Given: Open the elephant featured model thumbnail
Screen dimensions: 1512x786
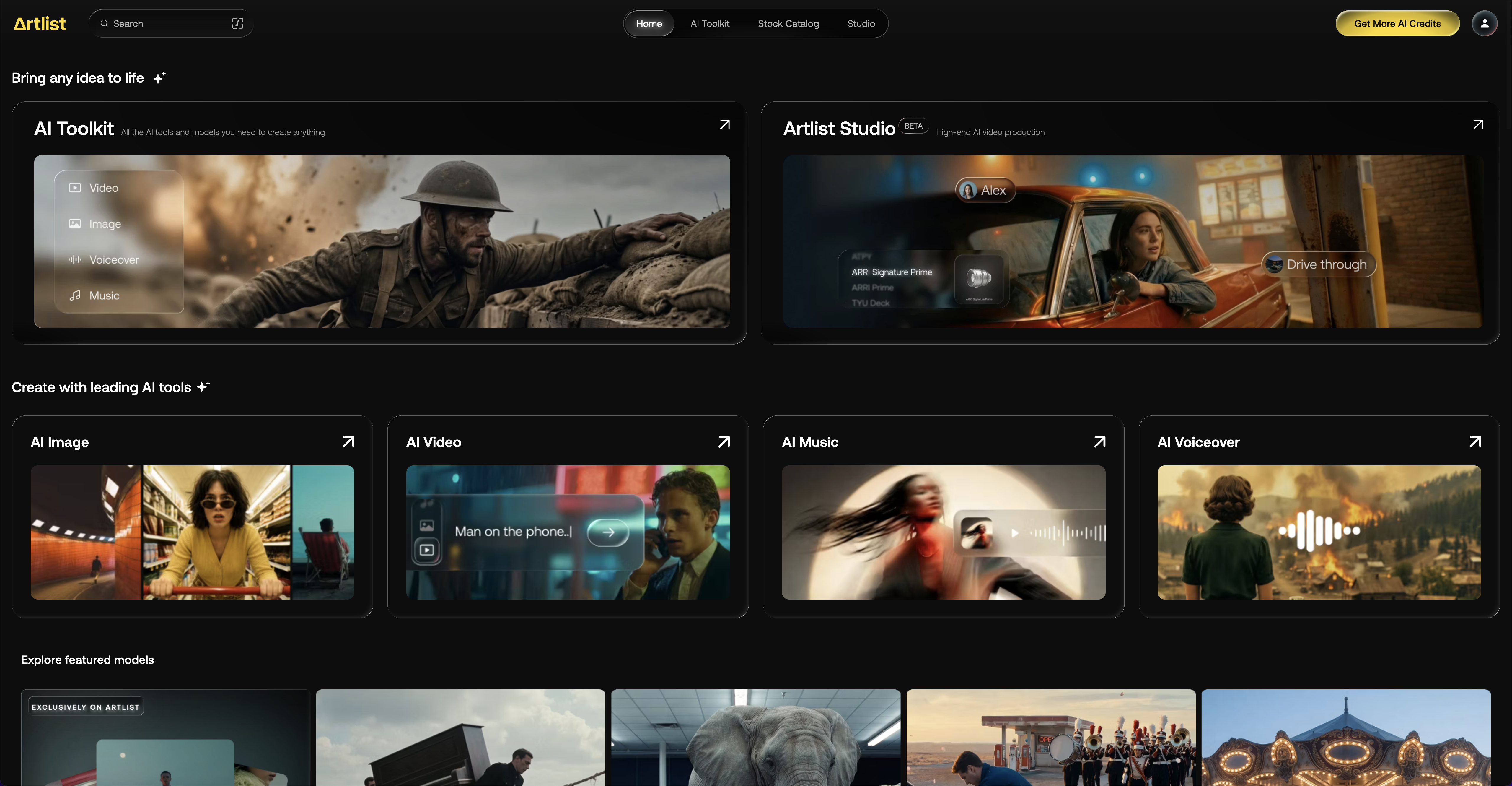Looking at the screenshot, I should [x=756, y=738].
